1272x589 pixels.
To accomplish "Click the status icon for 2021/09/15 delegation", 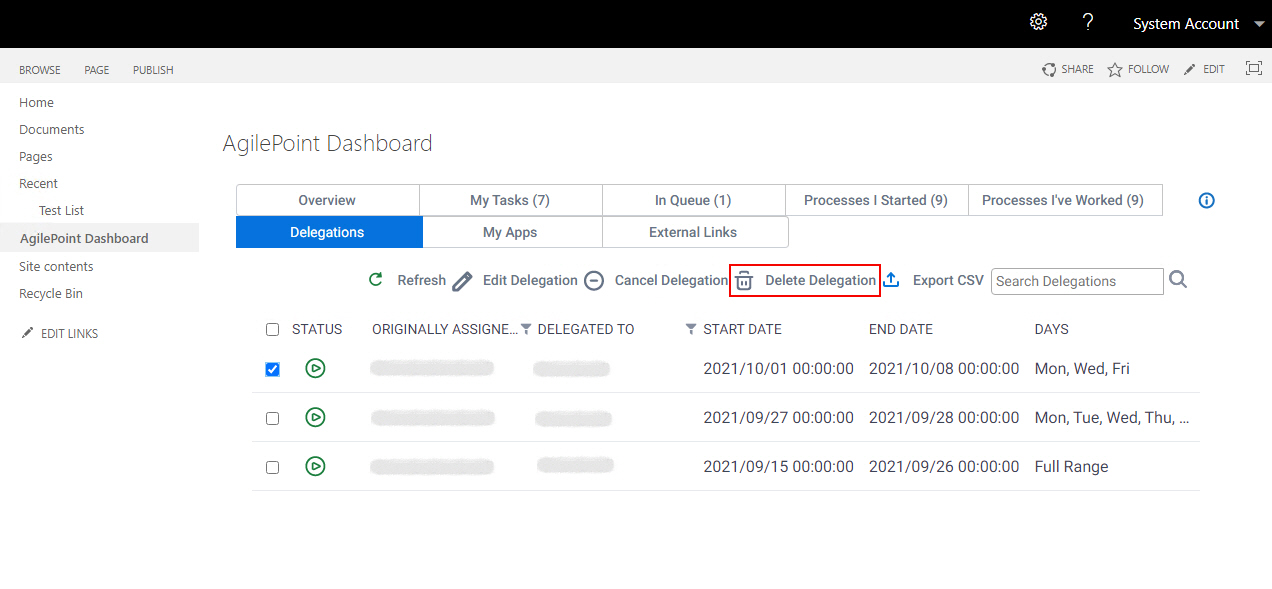I will (x=315, y=466).
